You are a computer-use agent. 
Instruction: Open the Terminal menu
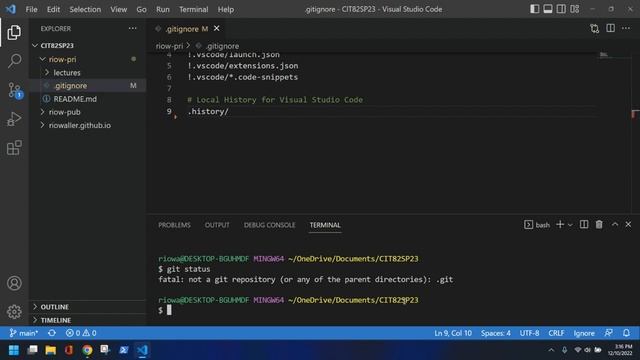193,9
